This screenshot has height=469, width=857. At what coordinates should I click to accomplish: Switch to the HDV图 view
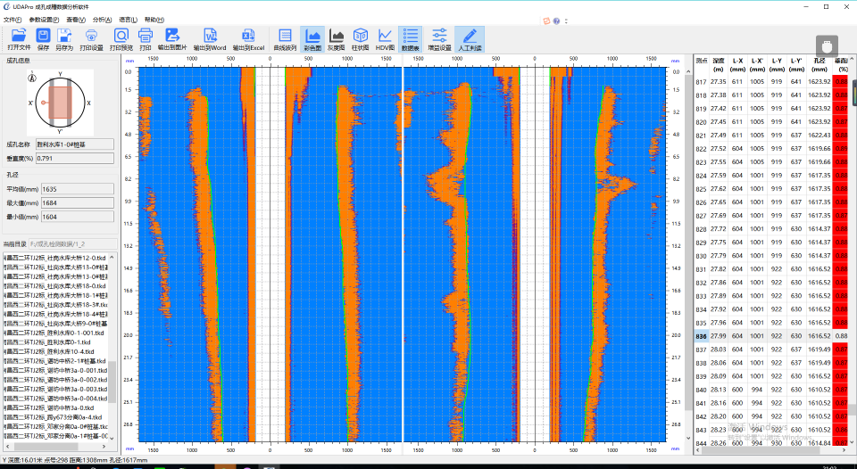click(x=385, y=38)
